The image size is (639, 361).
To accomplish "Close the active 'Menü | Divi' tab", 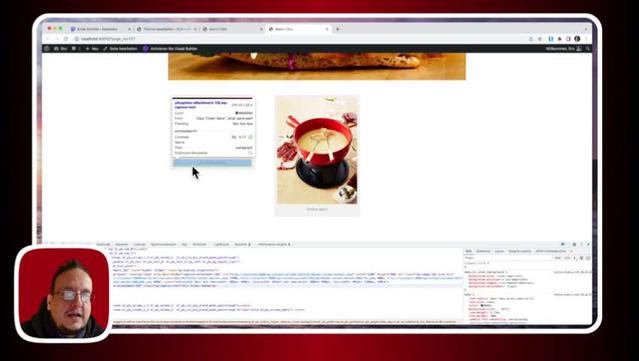I will (x=327, y=29).
